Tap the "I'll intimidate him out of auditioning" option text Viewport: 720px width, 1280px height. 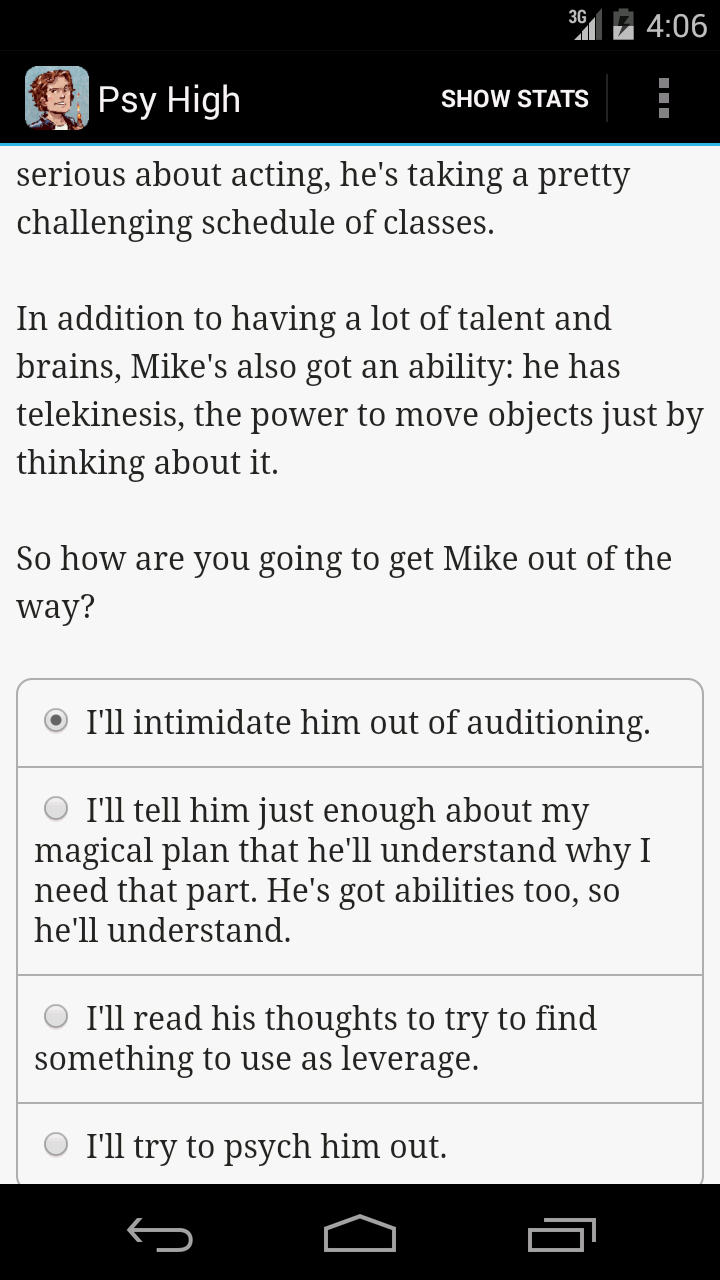pos(368,722)
